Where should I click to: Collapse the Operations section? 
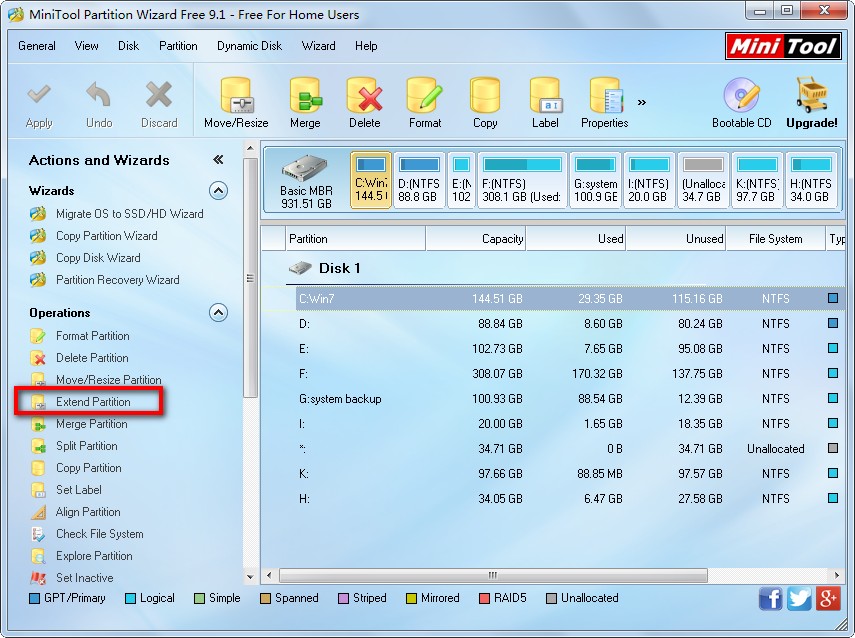(218, 312)
